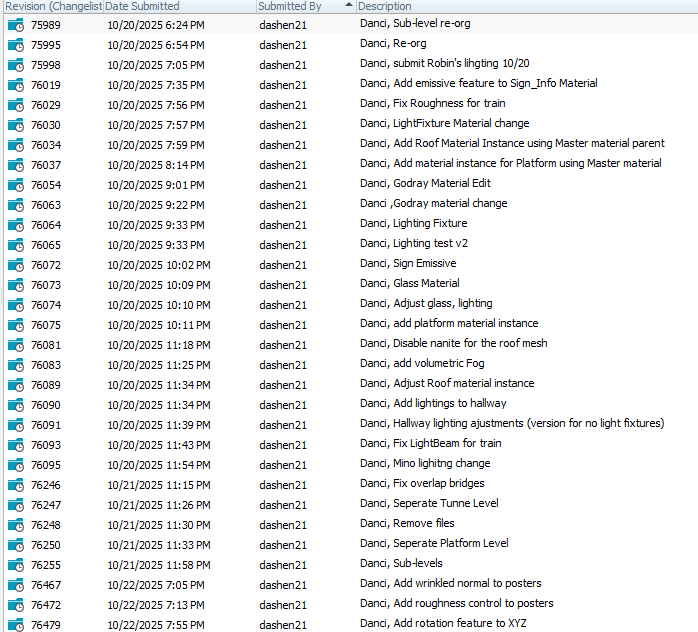Select 'Danci, Fix Roughness for train' description
The height and width of the screenshot is (632, 698).
pos(433,104)
